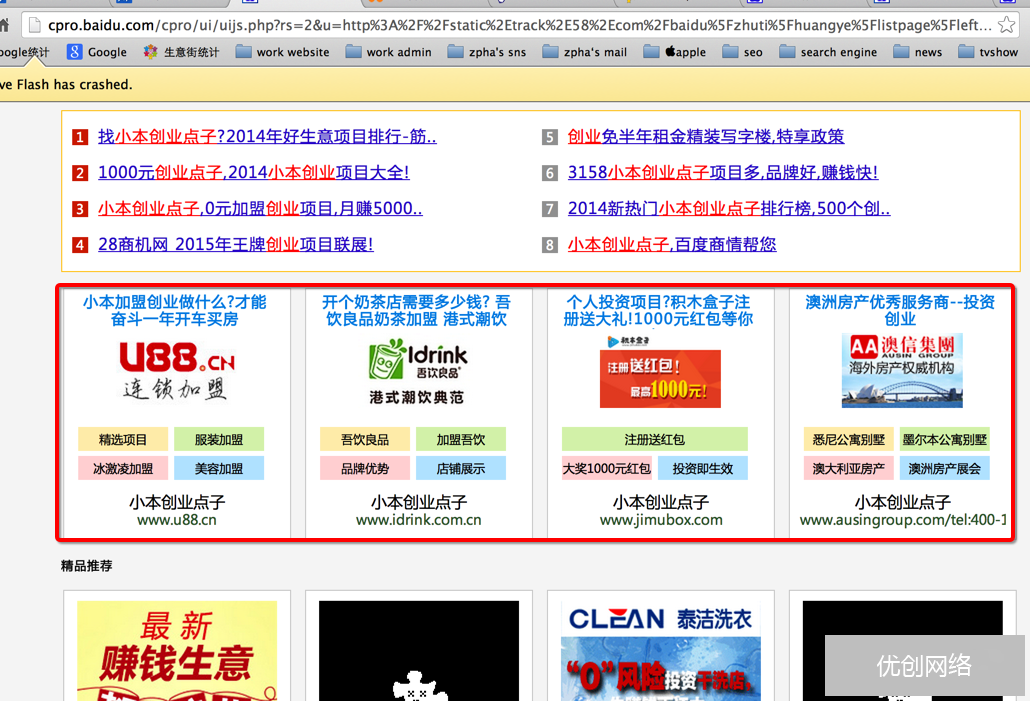1030x701 pixels.
Task: Click the 小本创业点子 caption above www.ausingroup.com
Action: point(903,503)
